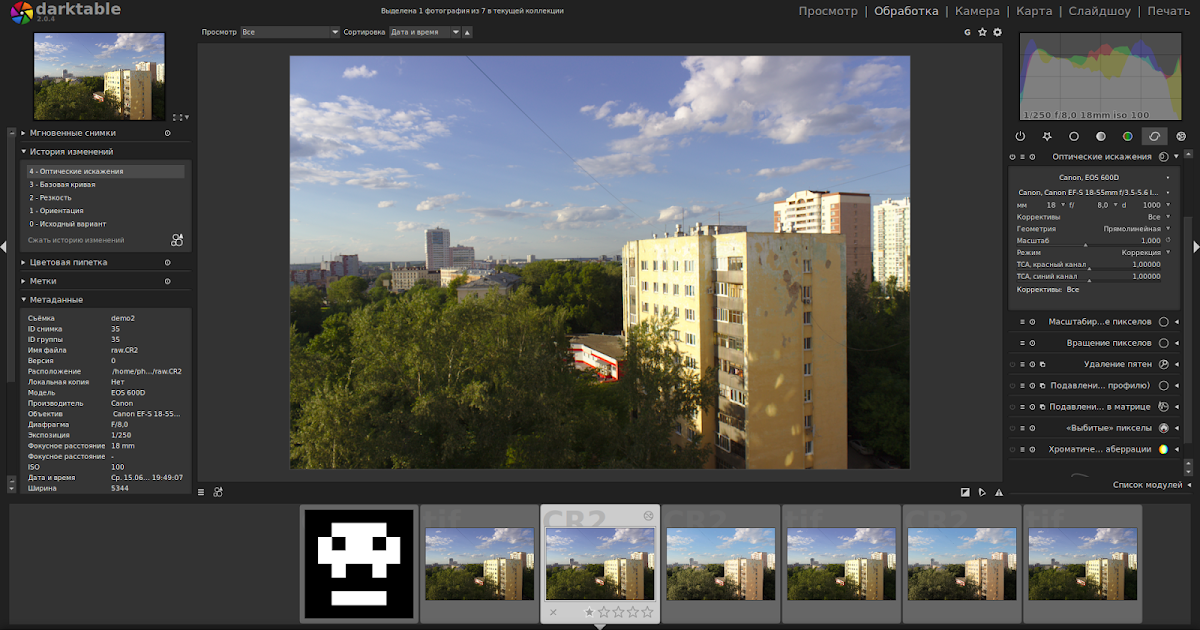
Task: Create style from history stack icon
Action: 177,240
